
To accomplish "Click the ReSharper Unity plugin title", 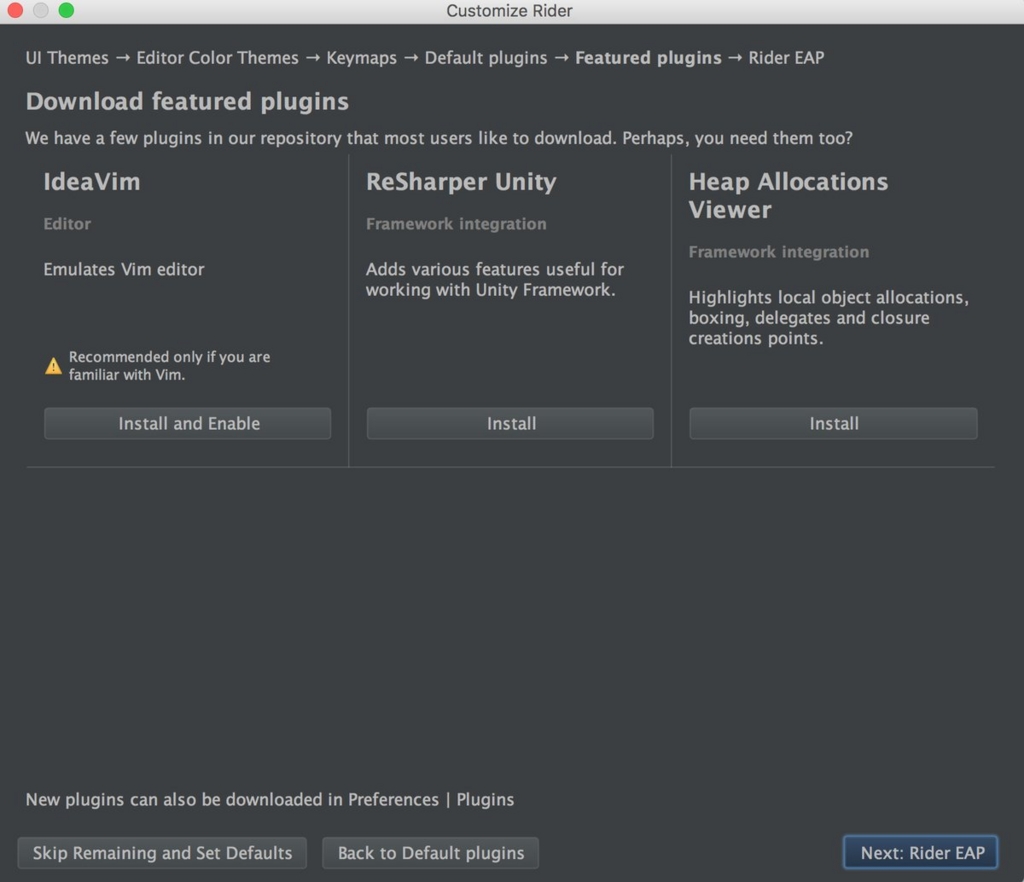I will 461,182.
